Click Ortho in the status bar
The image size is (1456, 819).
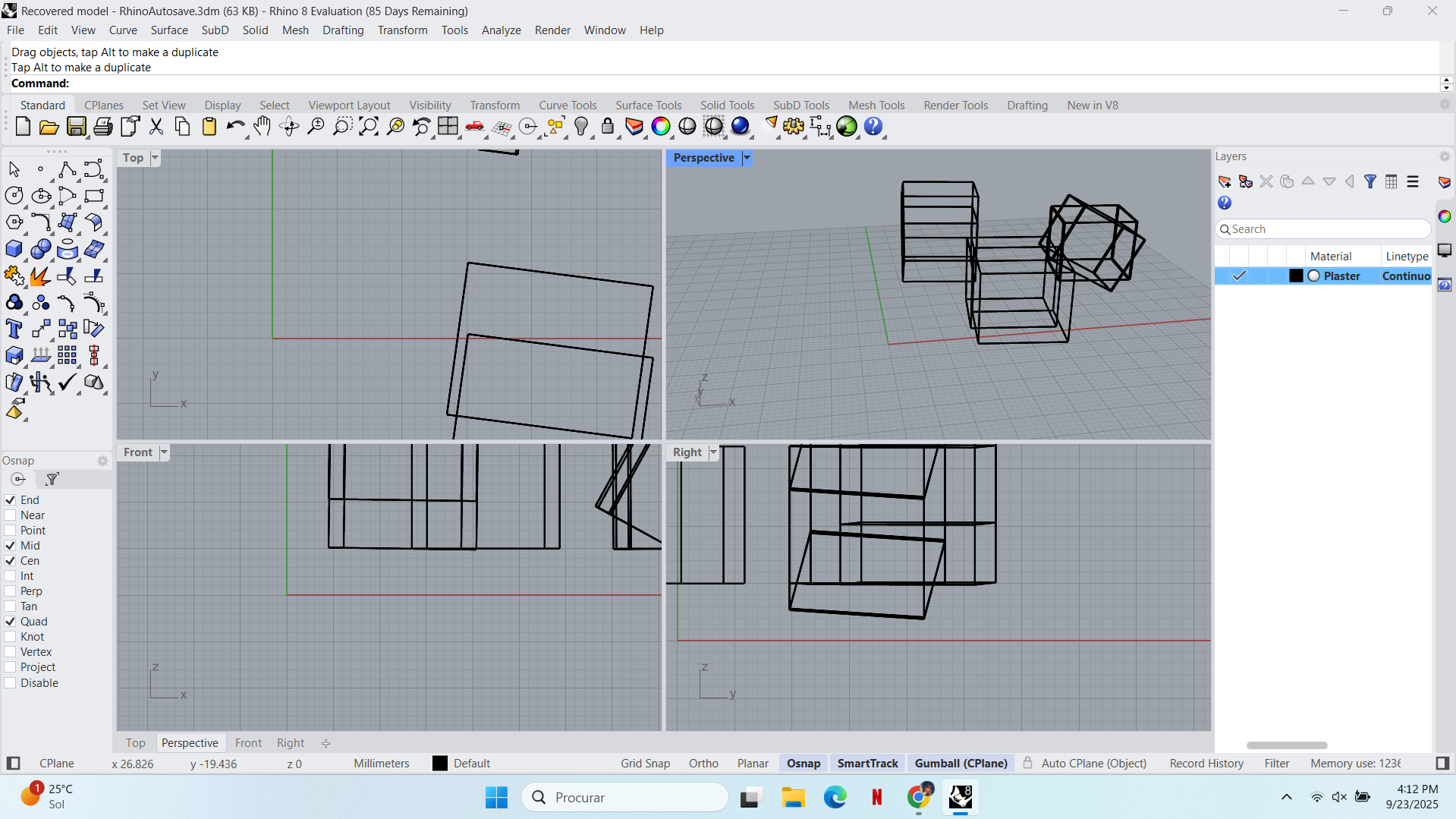click(703, 764)
